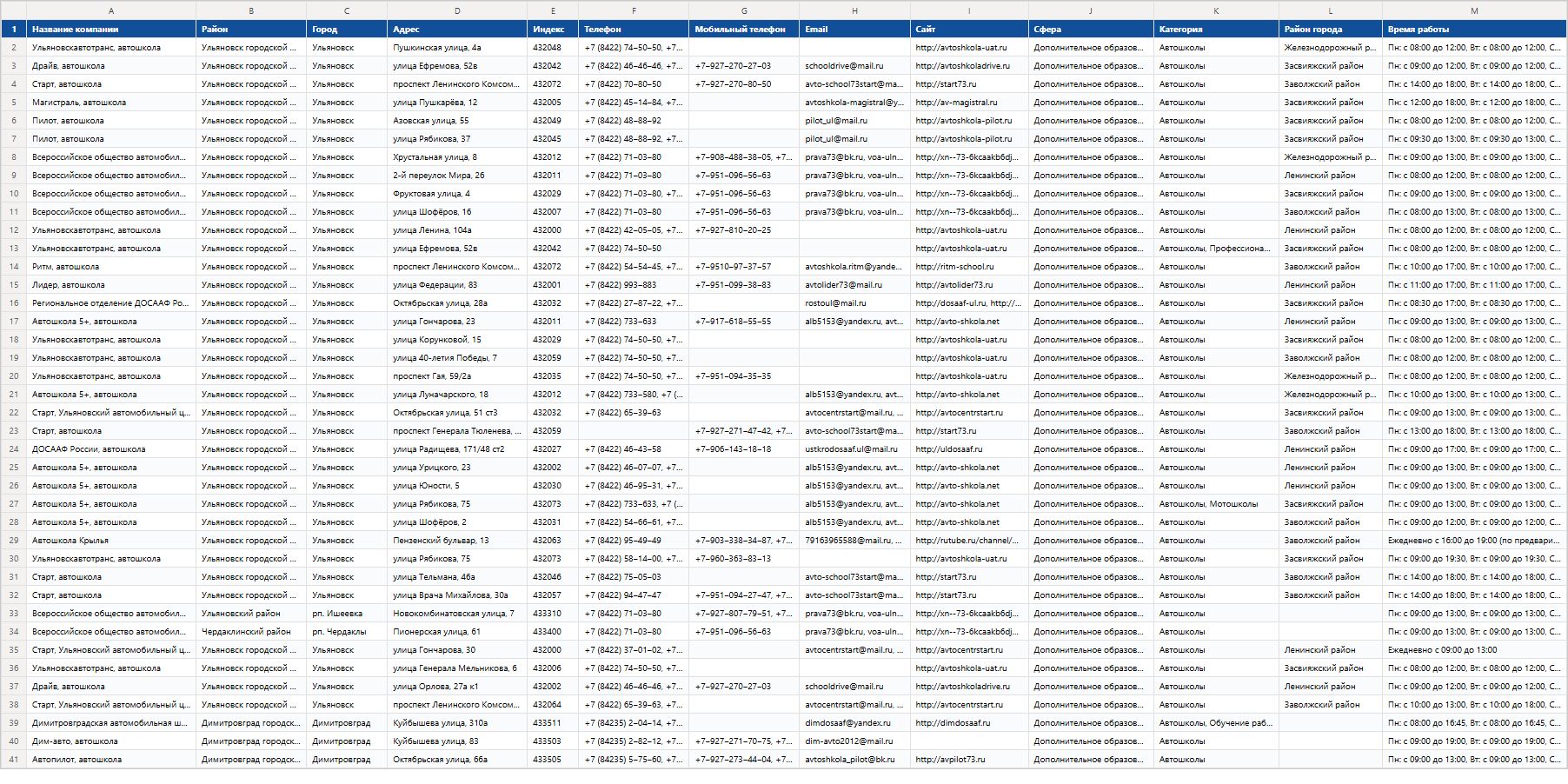The width and height of the screenshot is (1568, 784).
Task: Click address 'улица Врача Михайлова, 30а'
Action: point(457,595)
